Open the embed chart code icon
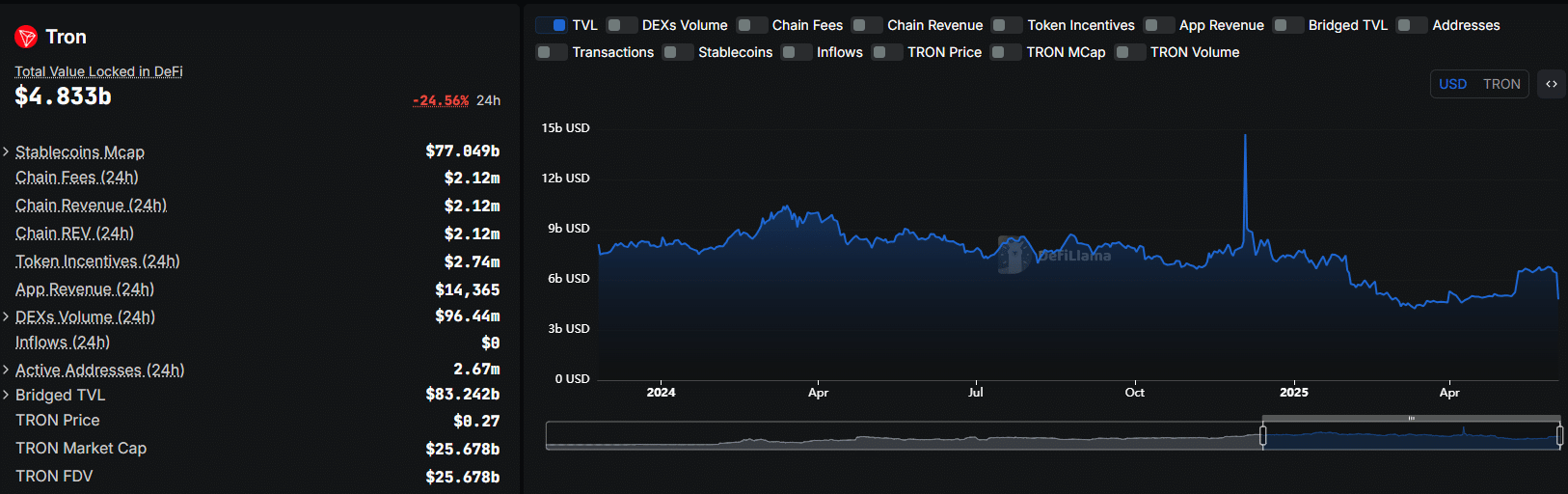The image size is (1568, 494). tap(1552, 84)
